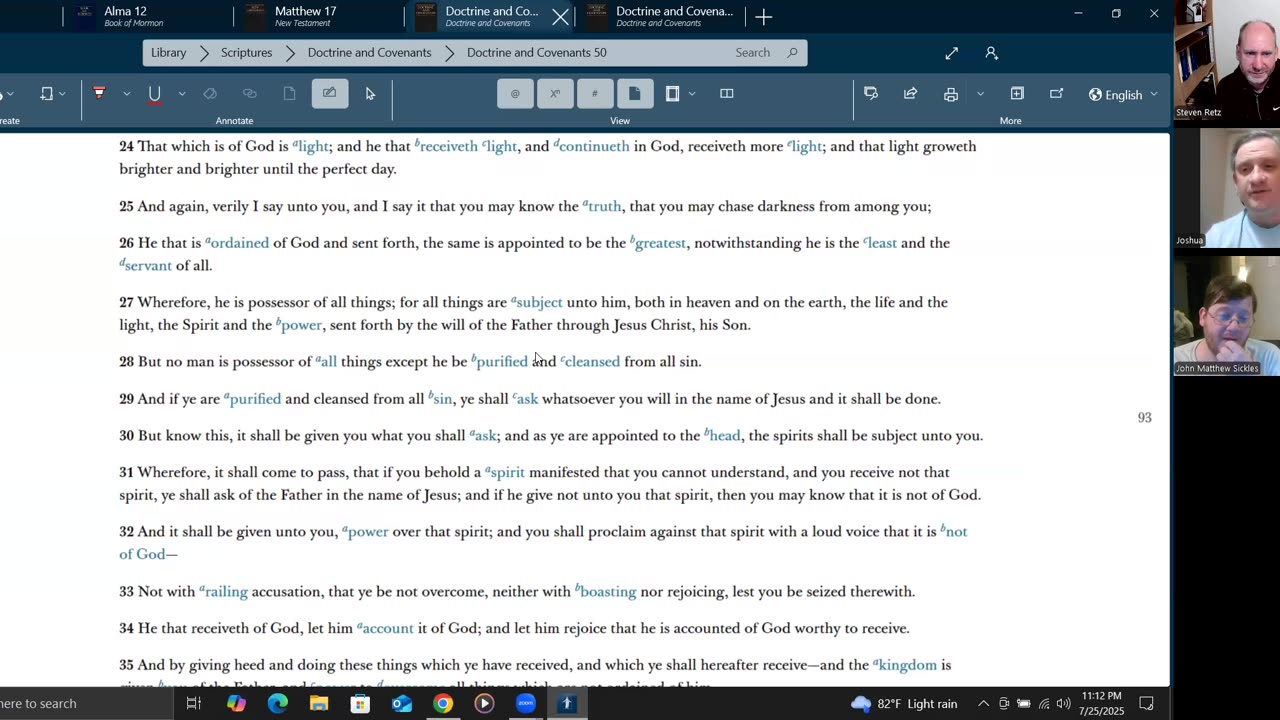Toggle the # verse numbers view
Viewport: 1280px width, 720px height.
click(594, 94)
